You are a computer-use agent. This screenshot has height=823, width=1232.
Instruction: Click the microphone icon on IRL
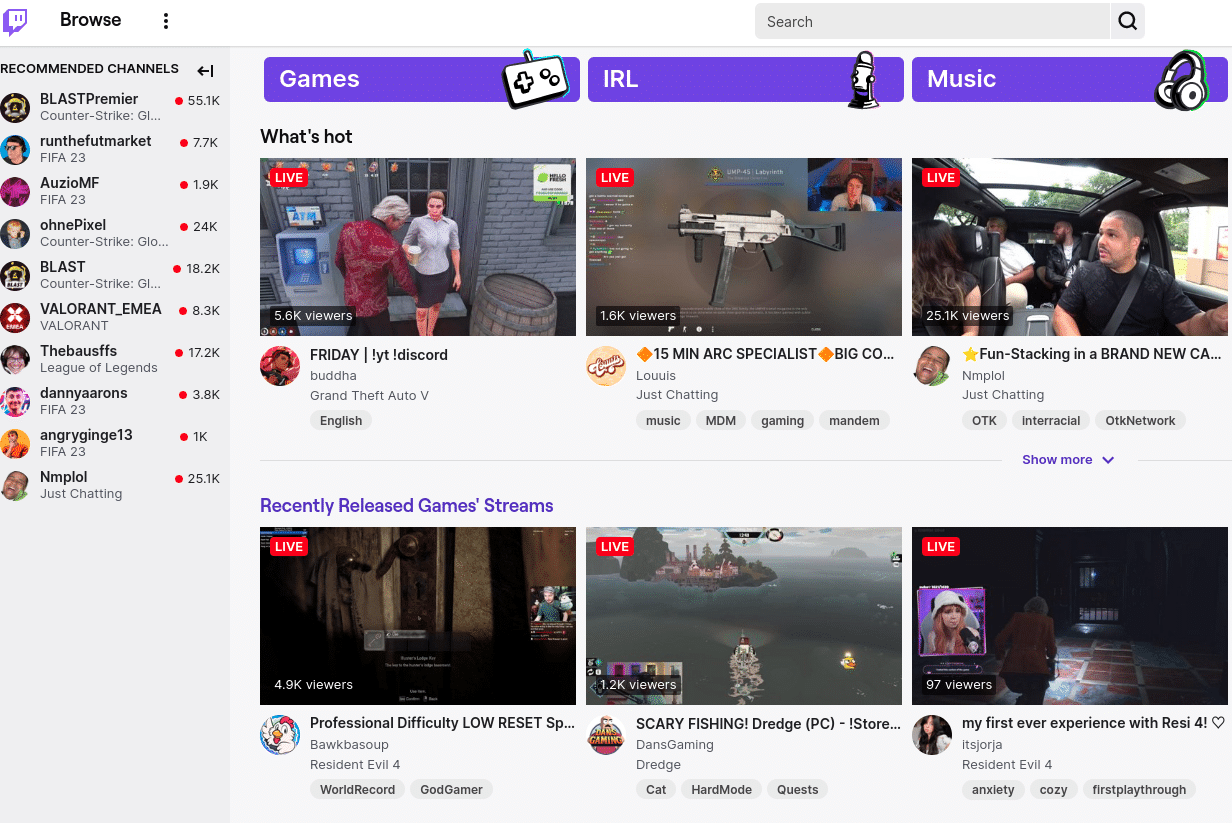(x=863, y=80)
